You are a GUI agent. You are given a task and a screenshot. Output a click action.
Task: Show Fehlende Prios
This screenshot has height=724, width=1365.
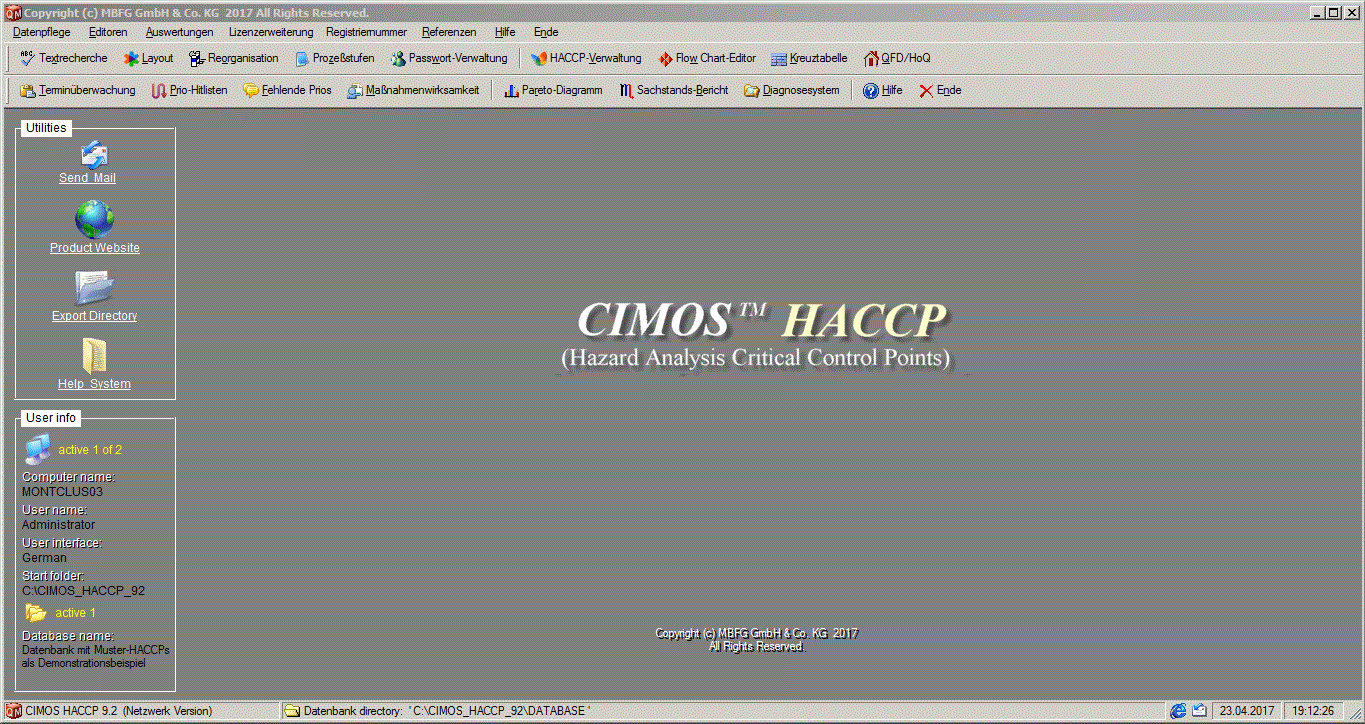(288, 90)
